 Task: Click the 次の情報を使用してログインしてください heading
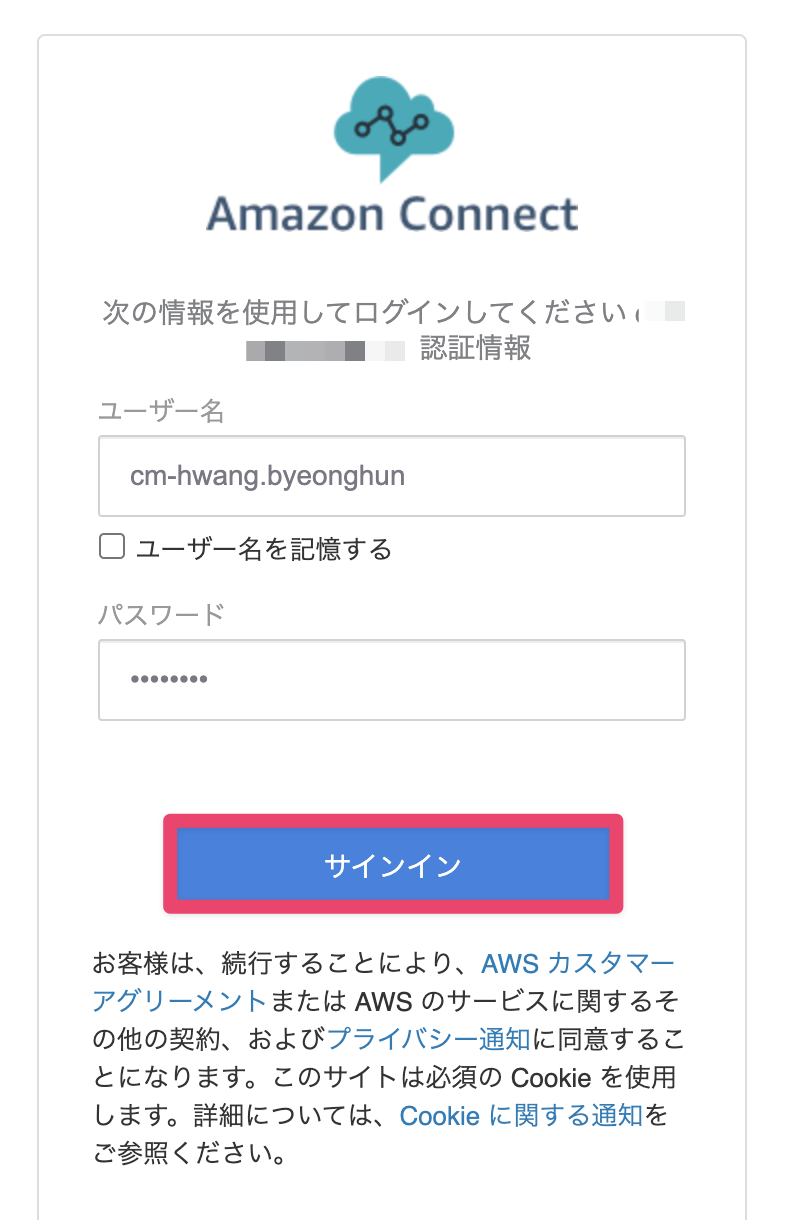click(x=365, y=312)
